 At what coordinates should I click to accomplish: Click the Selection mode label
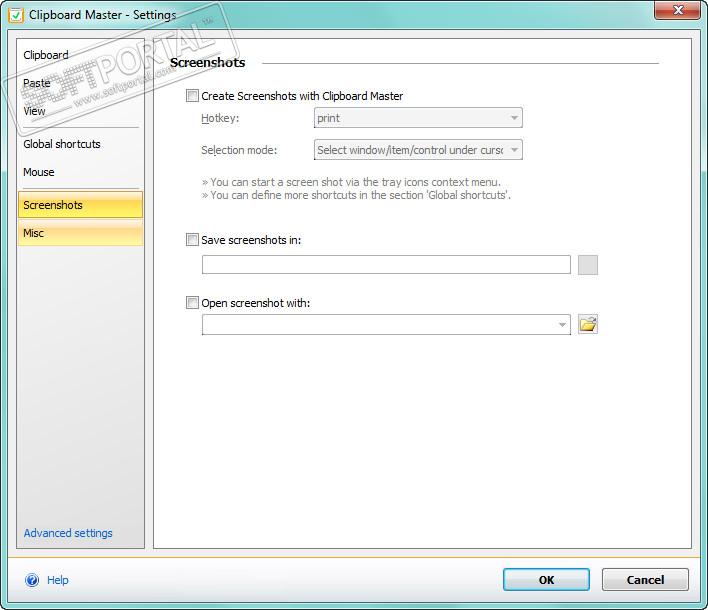pos(239,150)
